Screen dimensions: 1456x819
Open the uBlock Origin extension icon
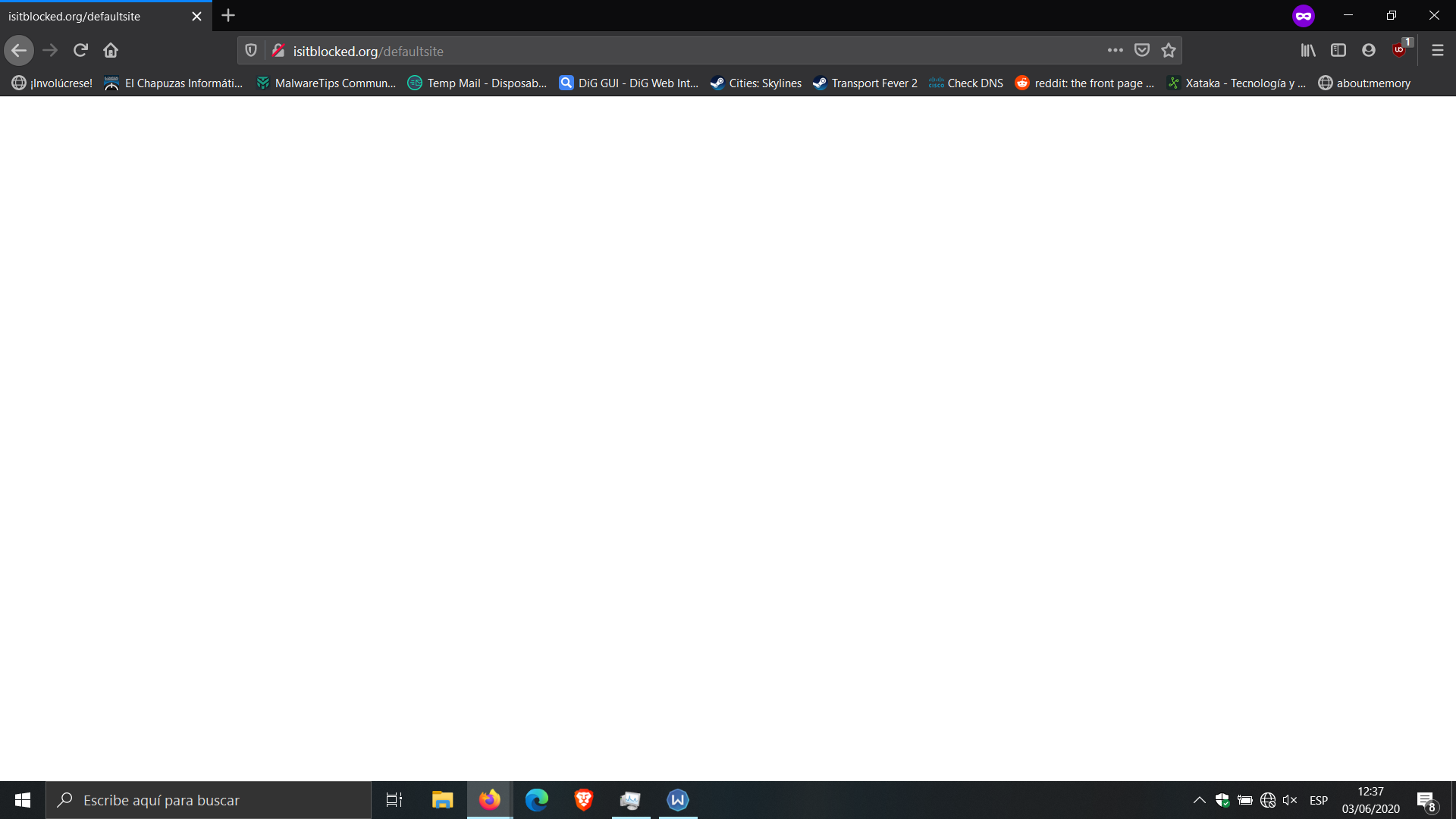(x=1400, y=50)
